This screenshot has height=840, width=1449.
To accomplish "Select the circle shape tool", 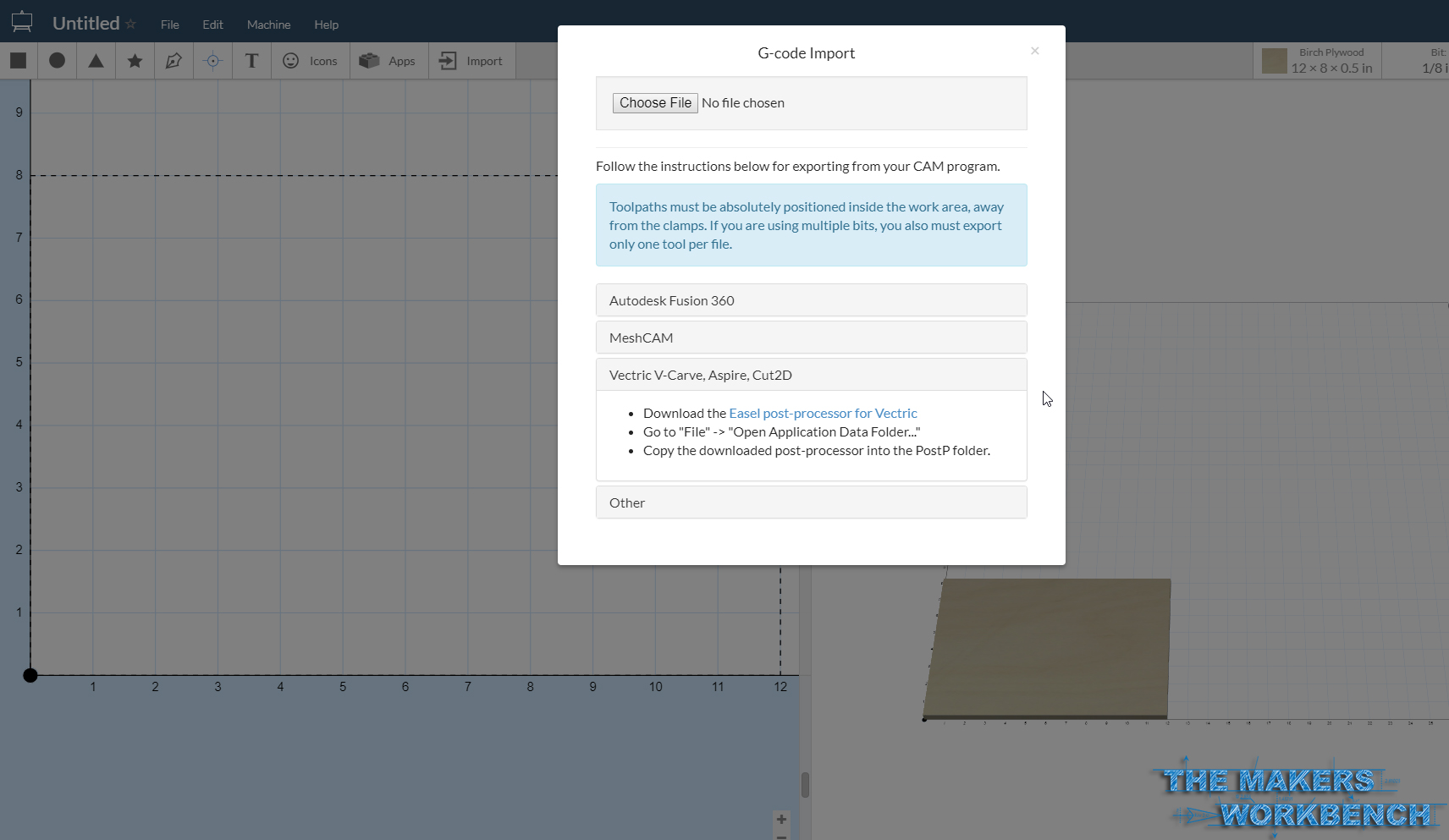I will (57, 60).
